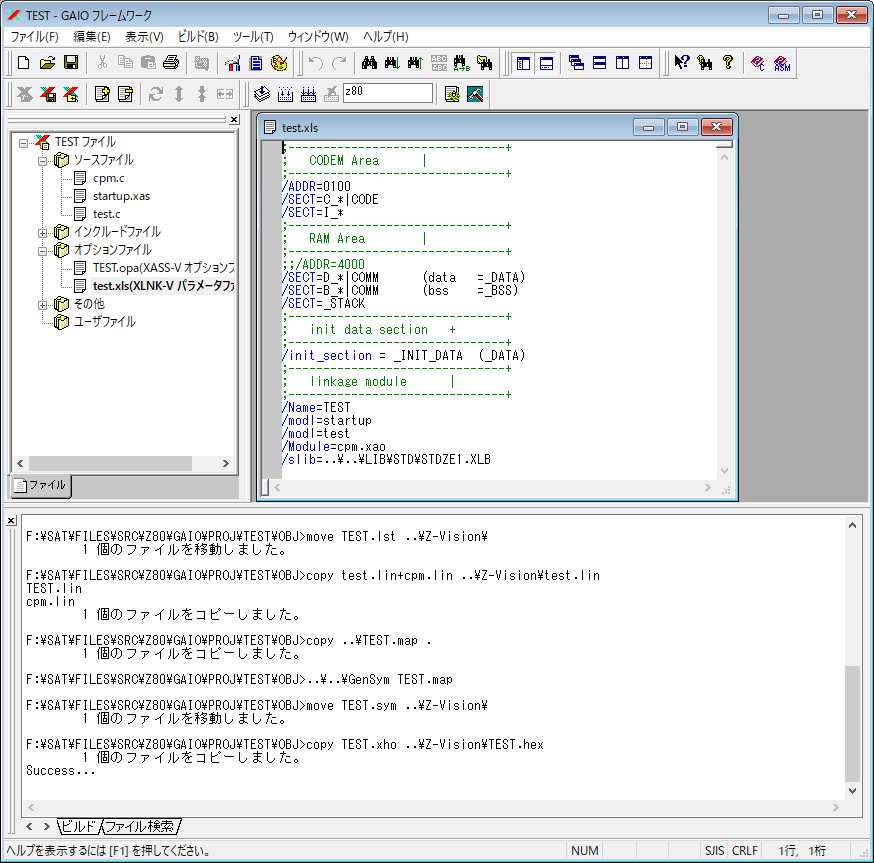This screenshot has width=874, height=863.
Task: Click the context help arrow-question icon
Action: [x=682, y=63]
